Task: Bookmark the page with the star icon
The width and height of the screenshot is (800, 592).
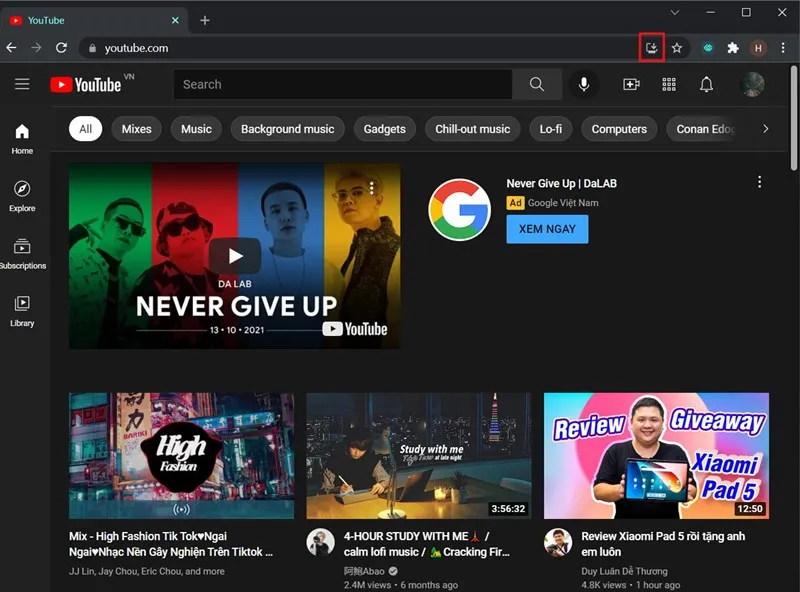Action: (677, 47)
